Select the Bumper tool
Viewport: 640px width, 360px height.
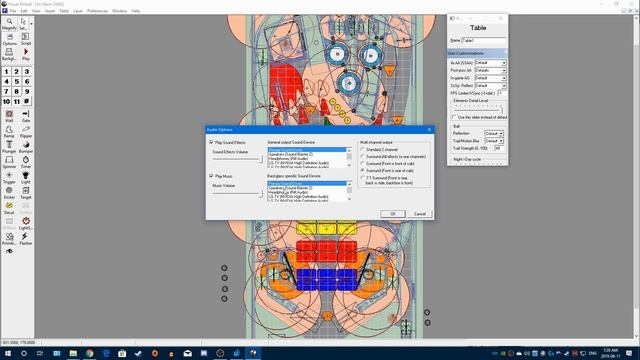25,147
